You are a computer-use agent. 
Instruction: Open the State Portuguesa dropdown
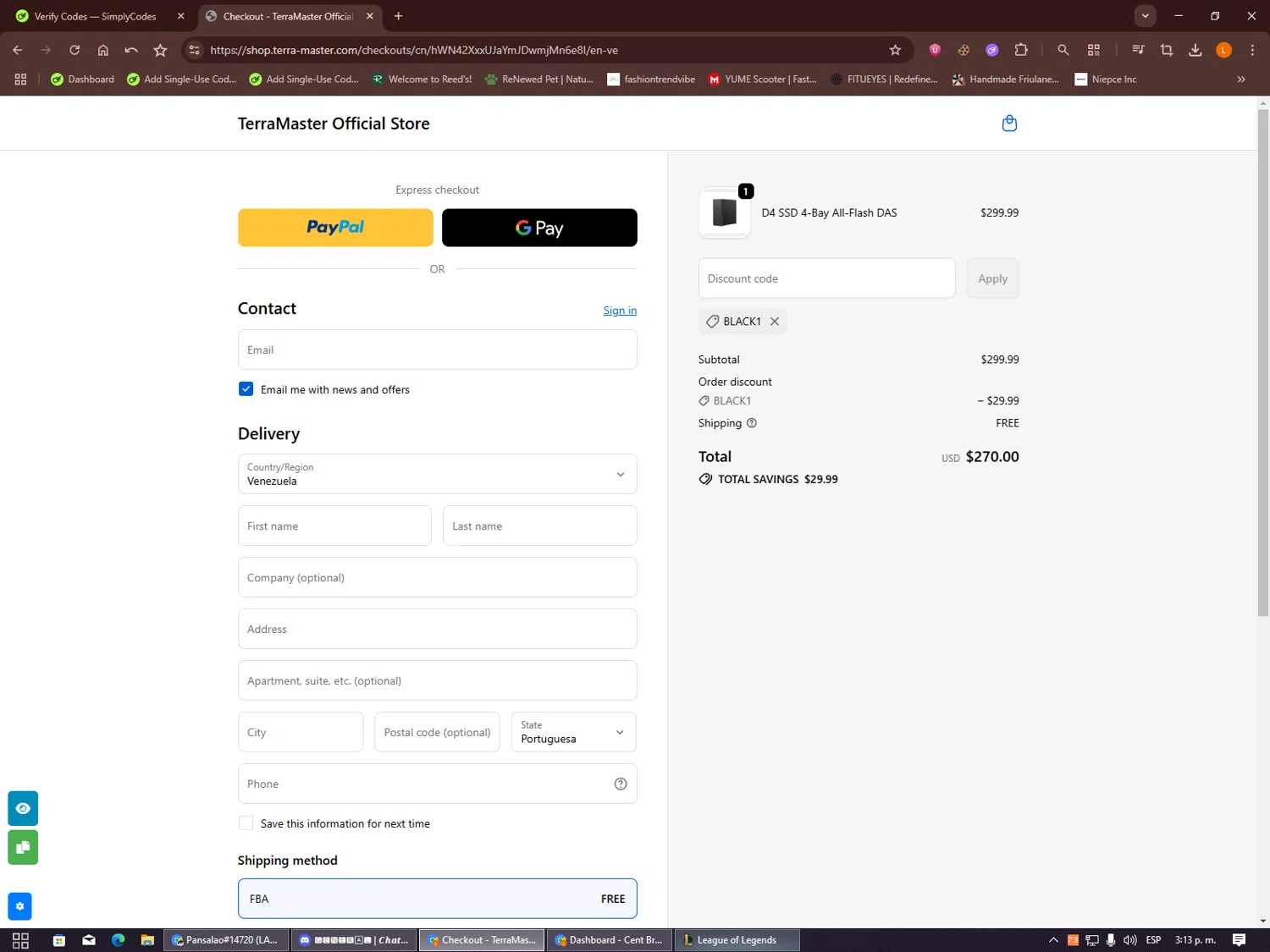click(x=573, y=732)
